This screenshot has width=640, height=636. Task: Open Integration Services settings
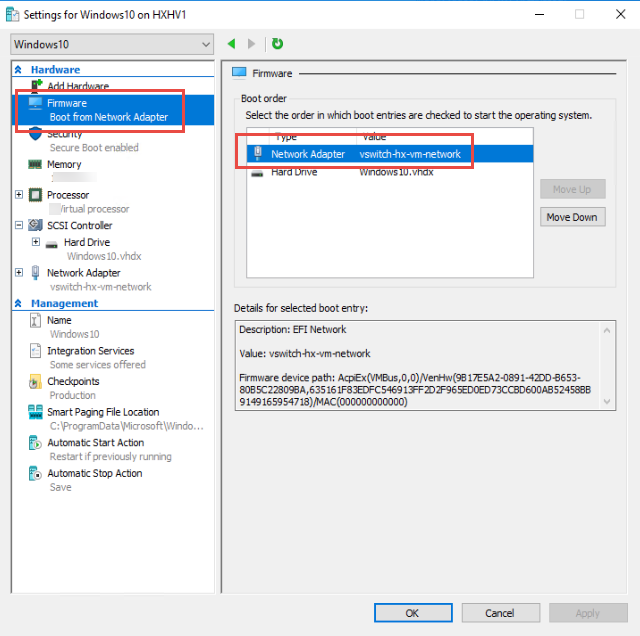click(x=91, y=351)
